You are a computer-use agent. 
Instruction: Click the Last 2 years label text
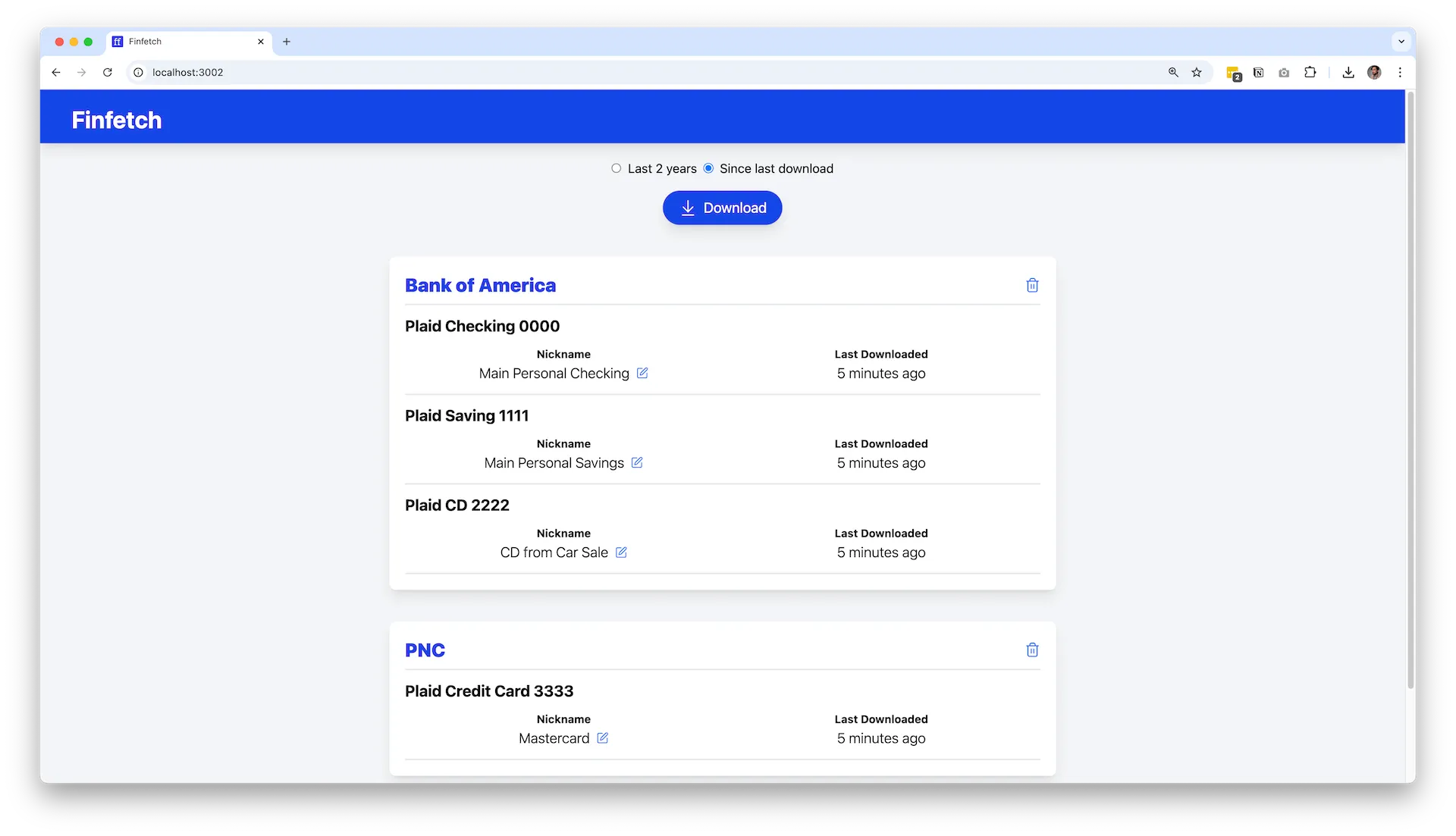click(662, 168)
